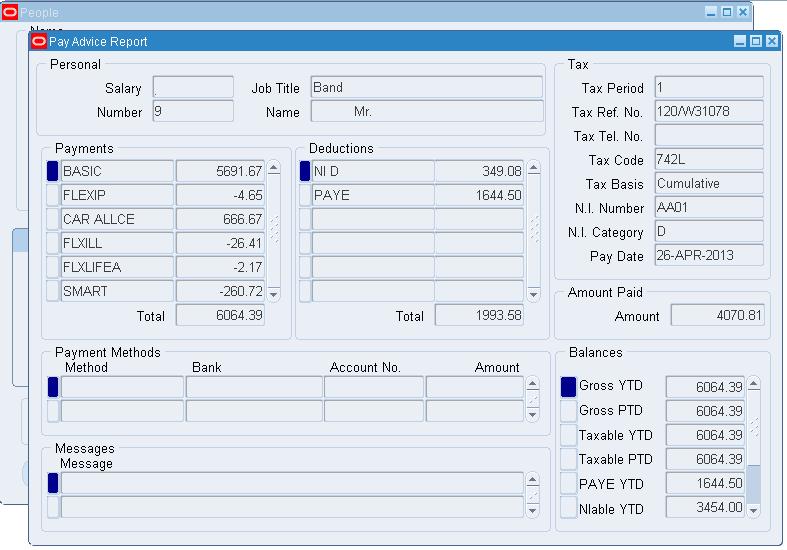Select the PAYE deduction row indicator
This screenshot has width=787, height=550.
305,195
